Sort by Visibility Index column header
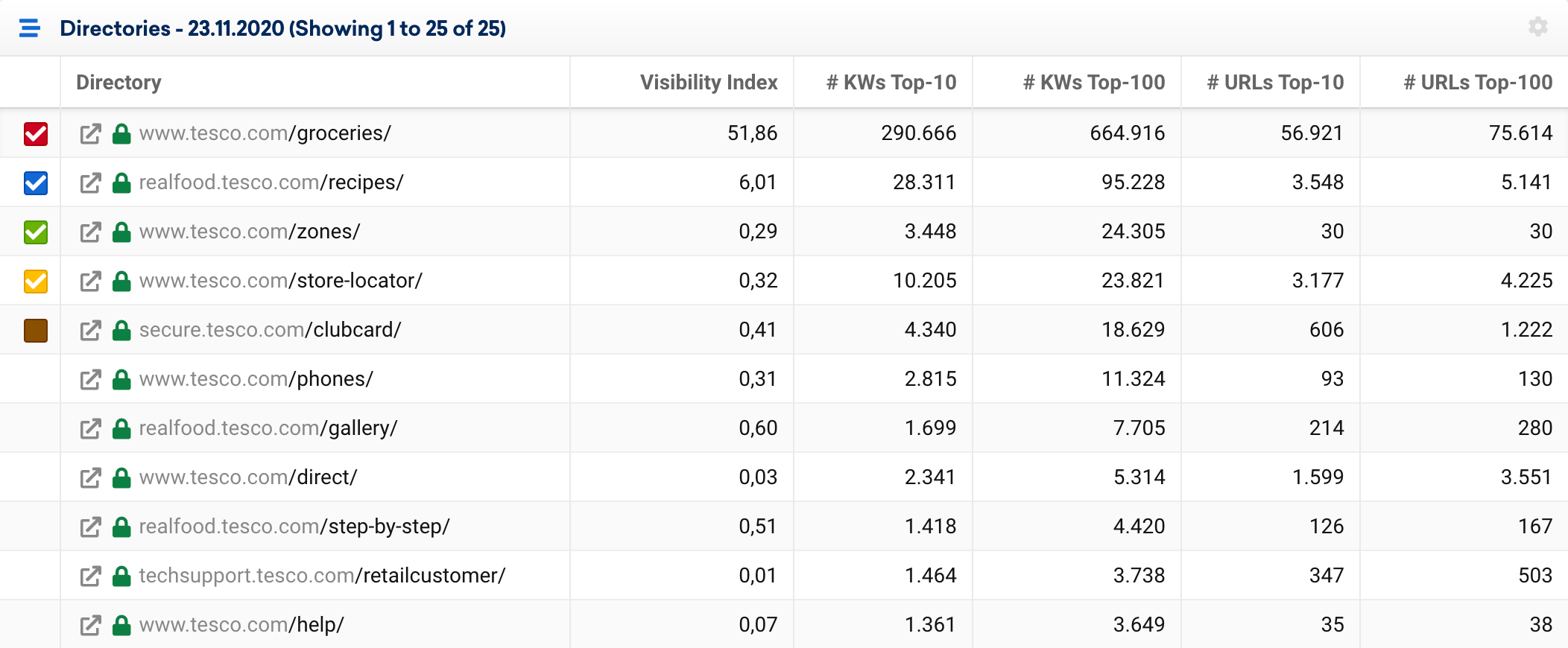1568x648 pixels. click(x=709, y=82)
